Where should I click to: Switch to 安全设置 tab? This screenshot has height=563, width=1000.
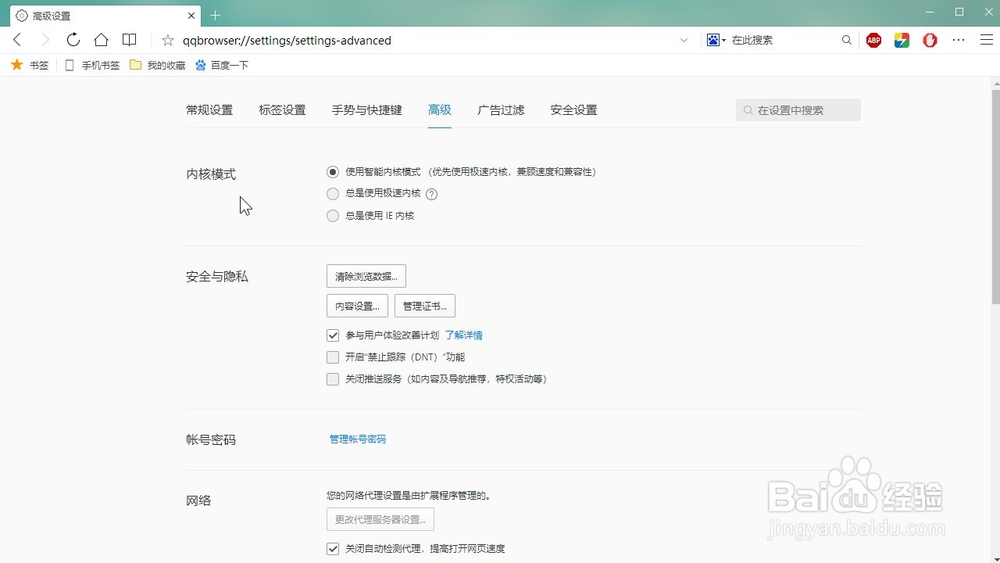[x=573, y=110]
